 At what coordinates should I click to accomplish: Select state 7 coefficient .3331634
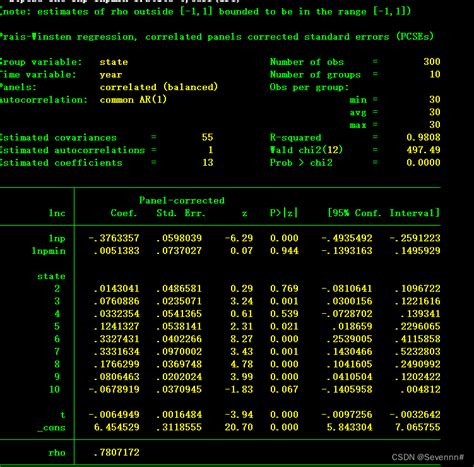click(x=116, y=352)
